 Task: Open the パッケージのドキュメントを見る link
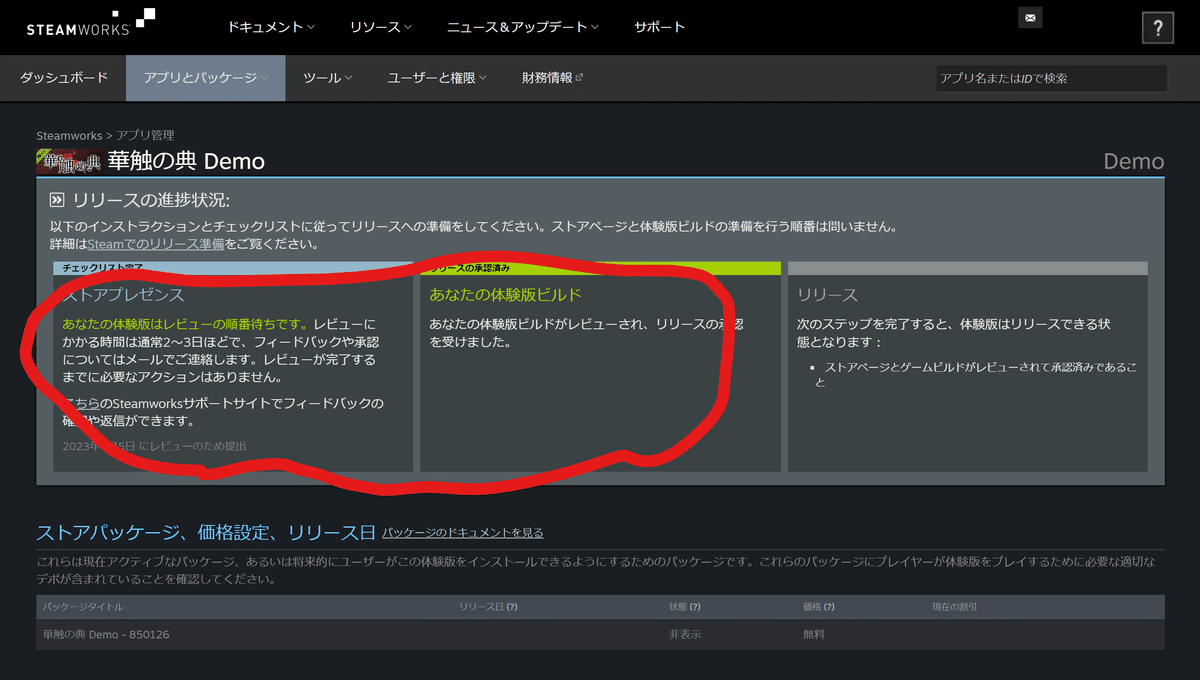point(463,533)
